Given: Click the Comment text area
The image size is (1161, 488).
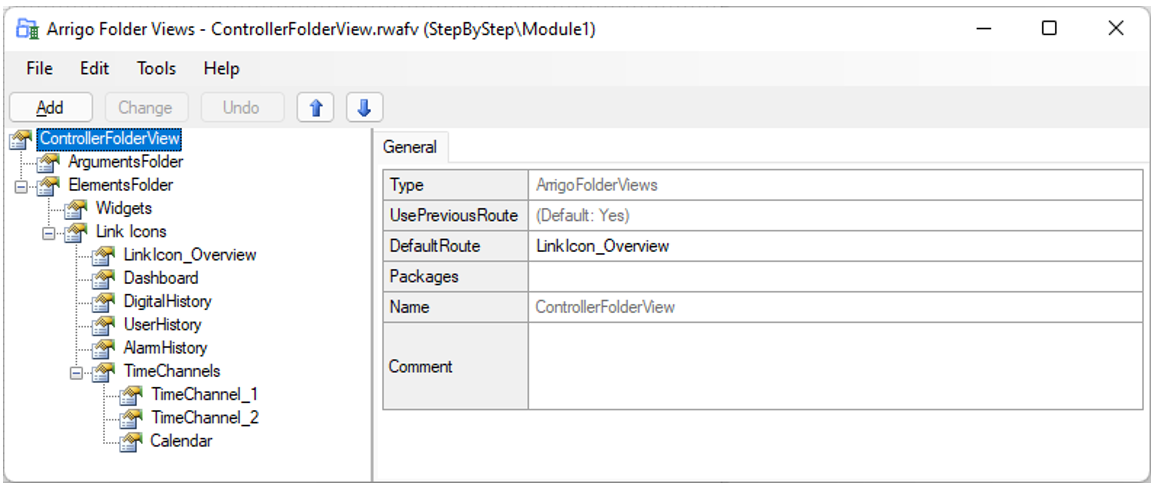Looking at the screenshot, I should [835, 366].
